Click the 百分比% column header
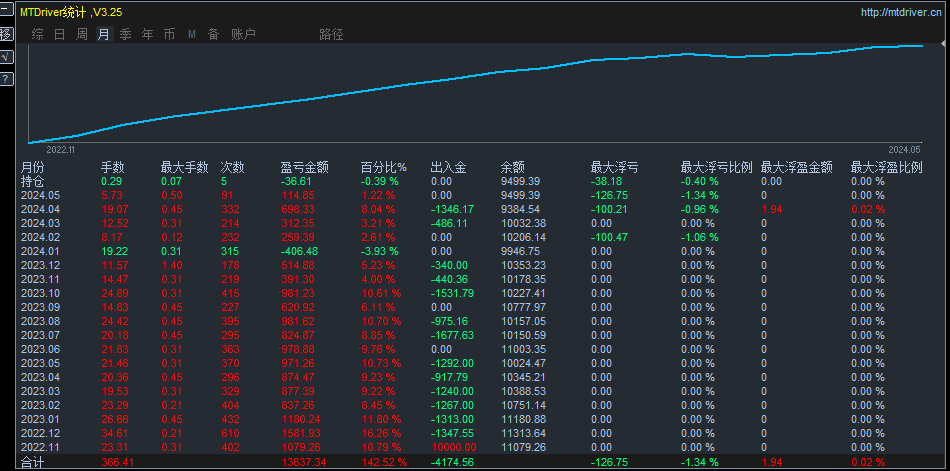This screenshot has width=950, height=471. (384, 167)
